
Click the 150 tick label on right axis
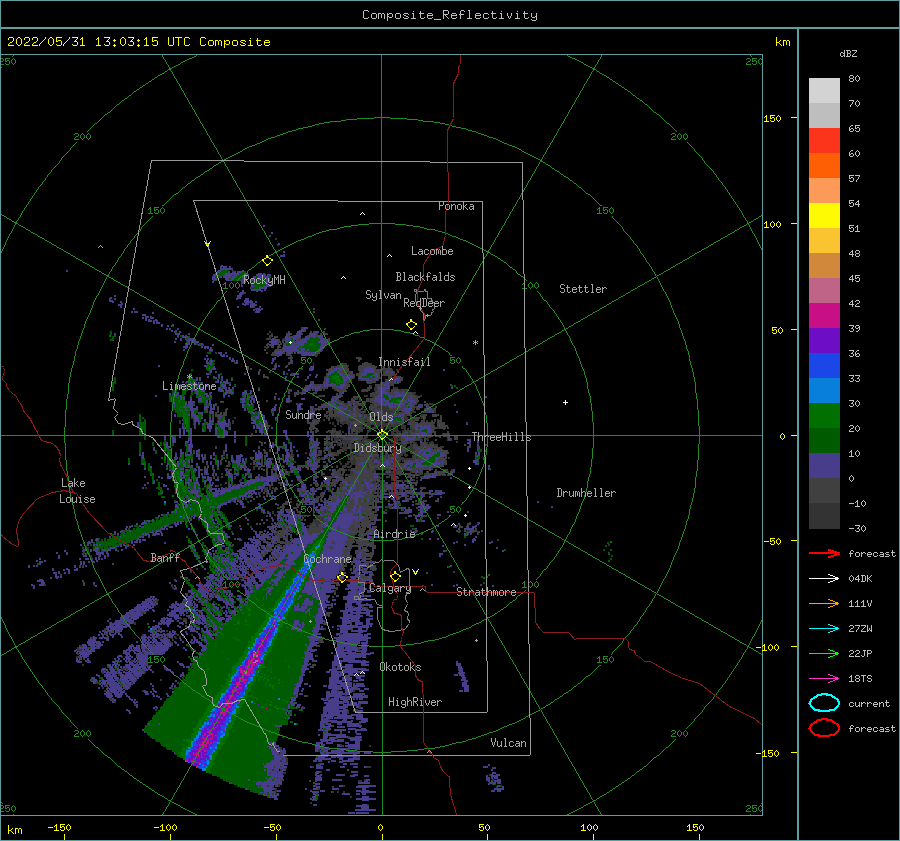(x=772, y=118)
